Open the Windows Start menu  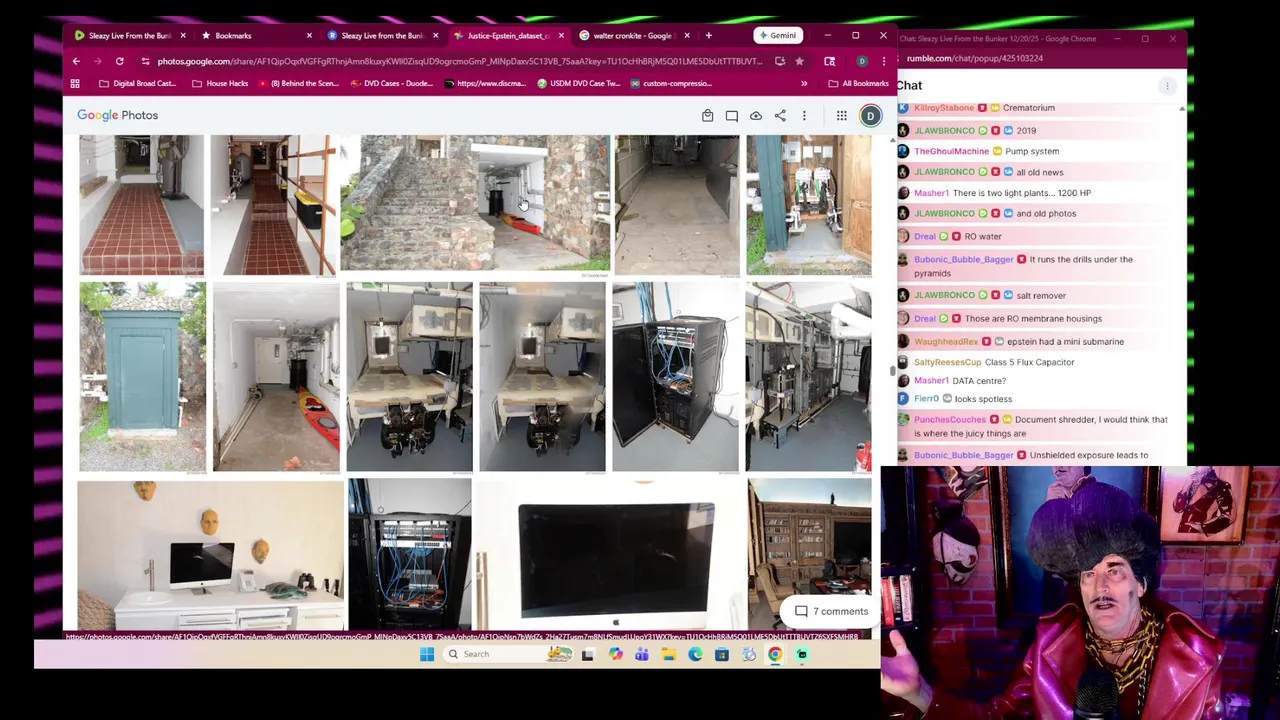coord(427,654)
